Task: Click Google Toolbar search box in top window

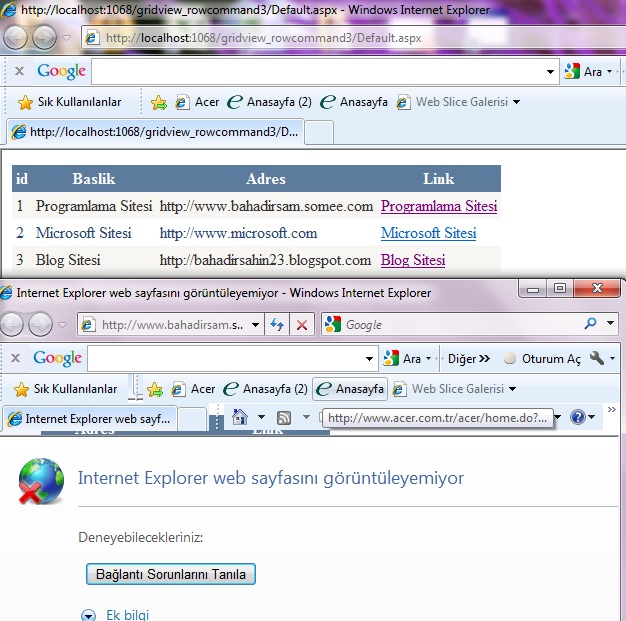Action: (317, 72)
